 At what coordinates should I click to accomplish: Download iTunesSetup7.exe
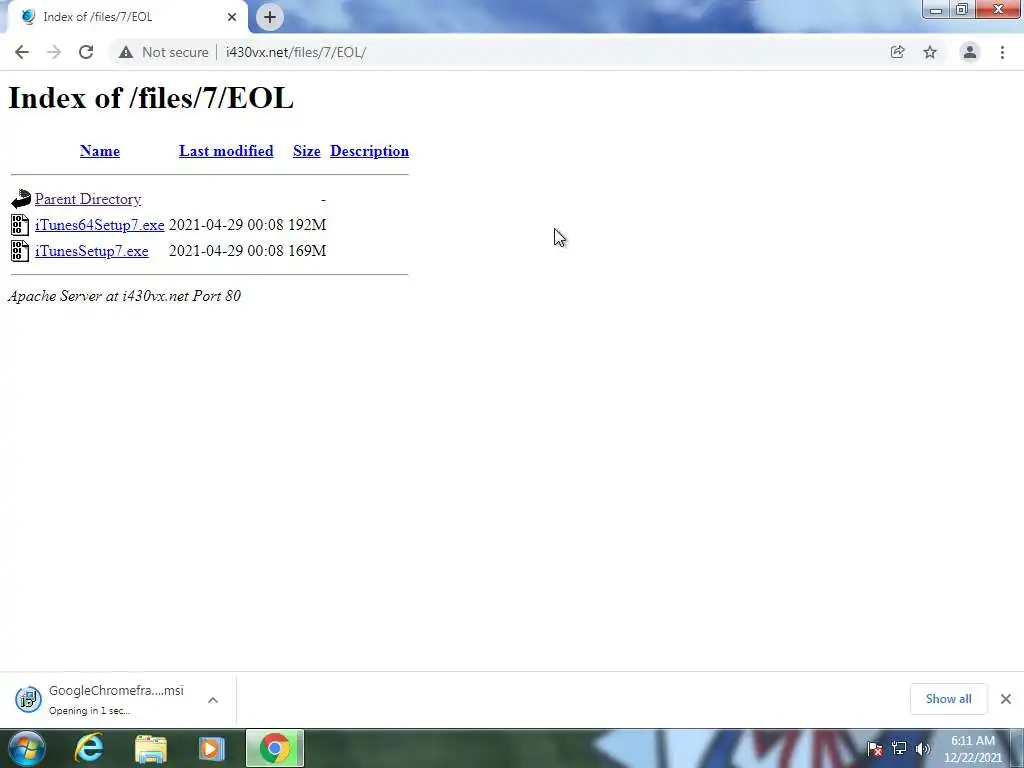click(91, 251)
